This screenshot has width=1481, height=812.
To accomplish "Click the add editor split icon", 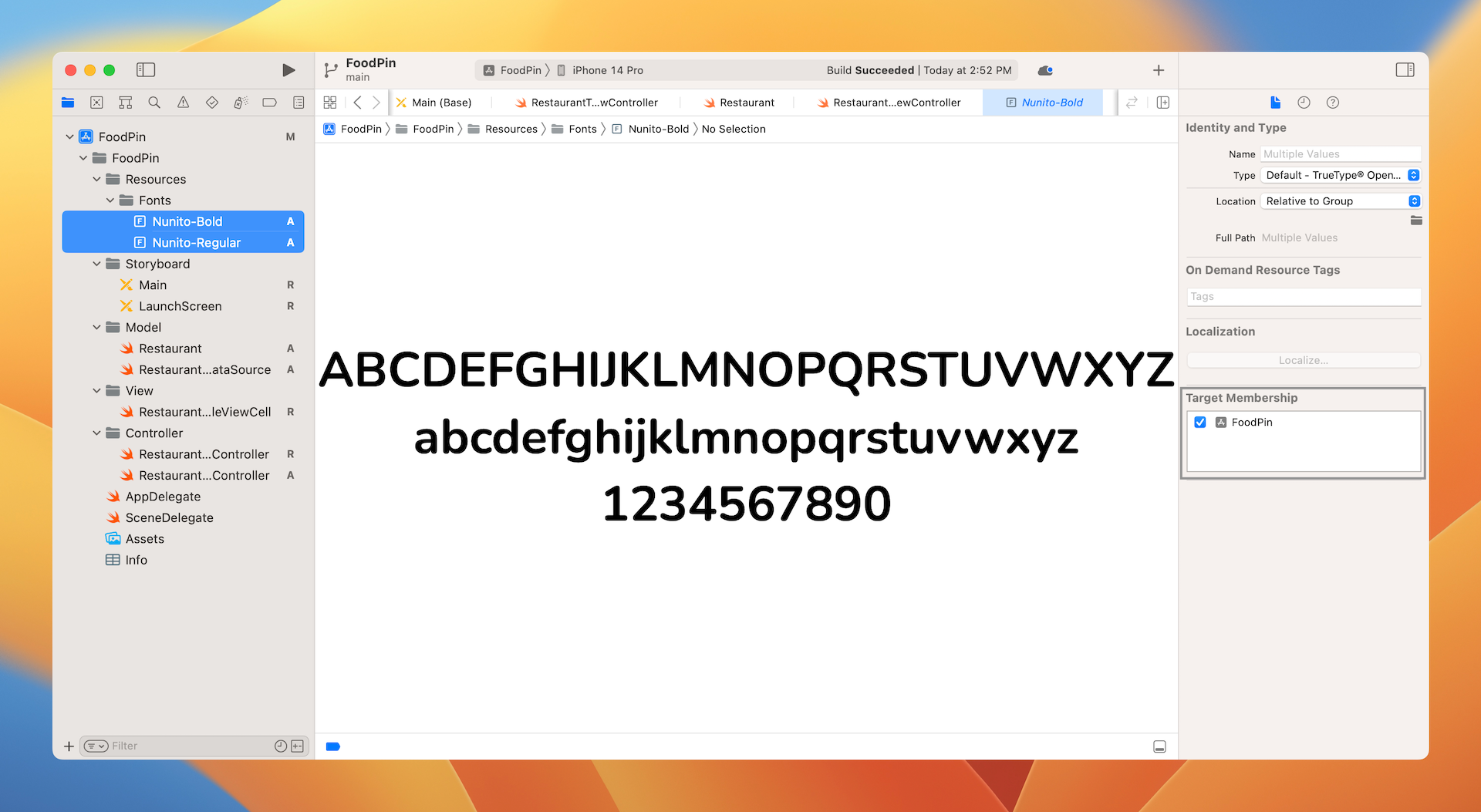I will [x=1163, y=103].
